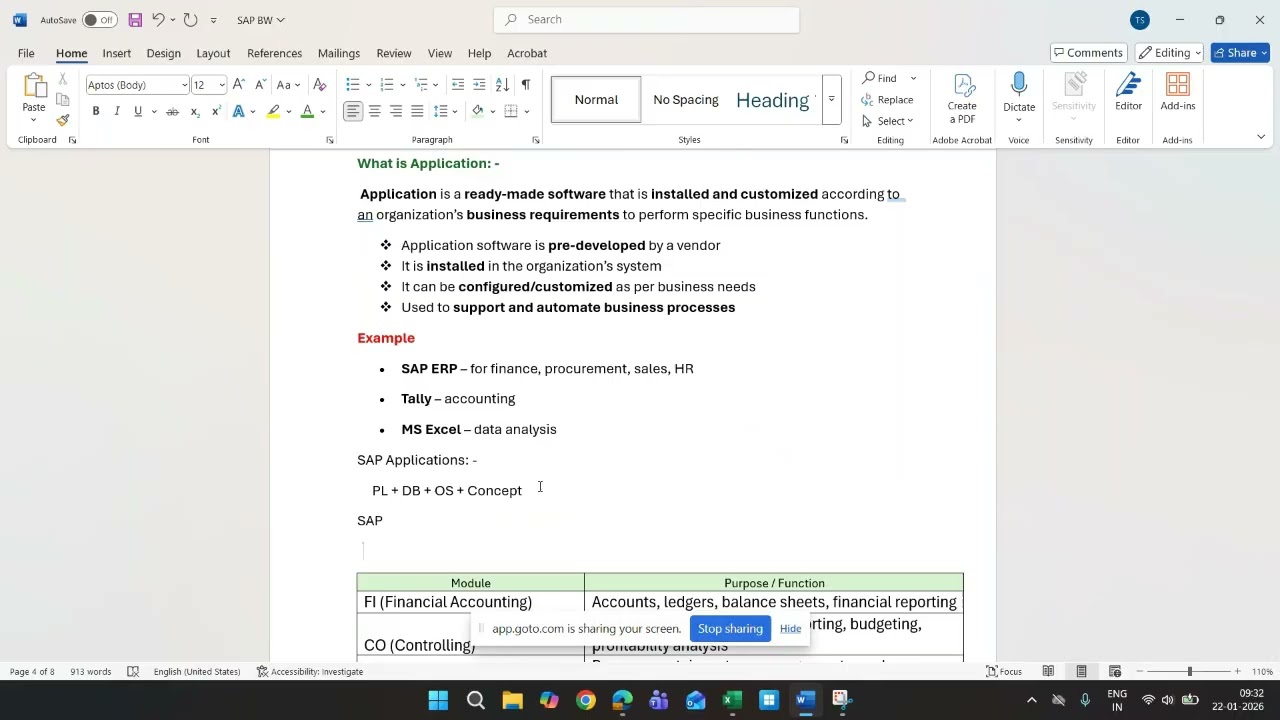Shrink font size with smaller-A icon
This screenshot has height=720, width=1280.
(260, 85)
